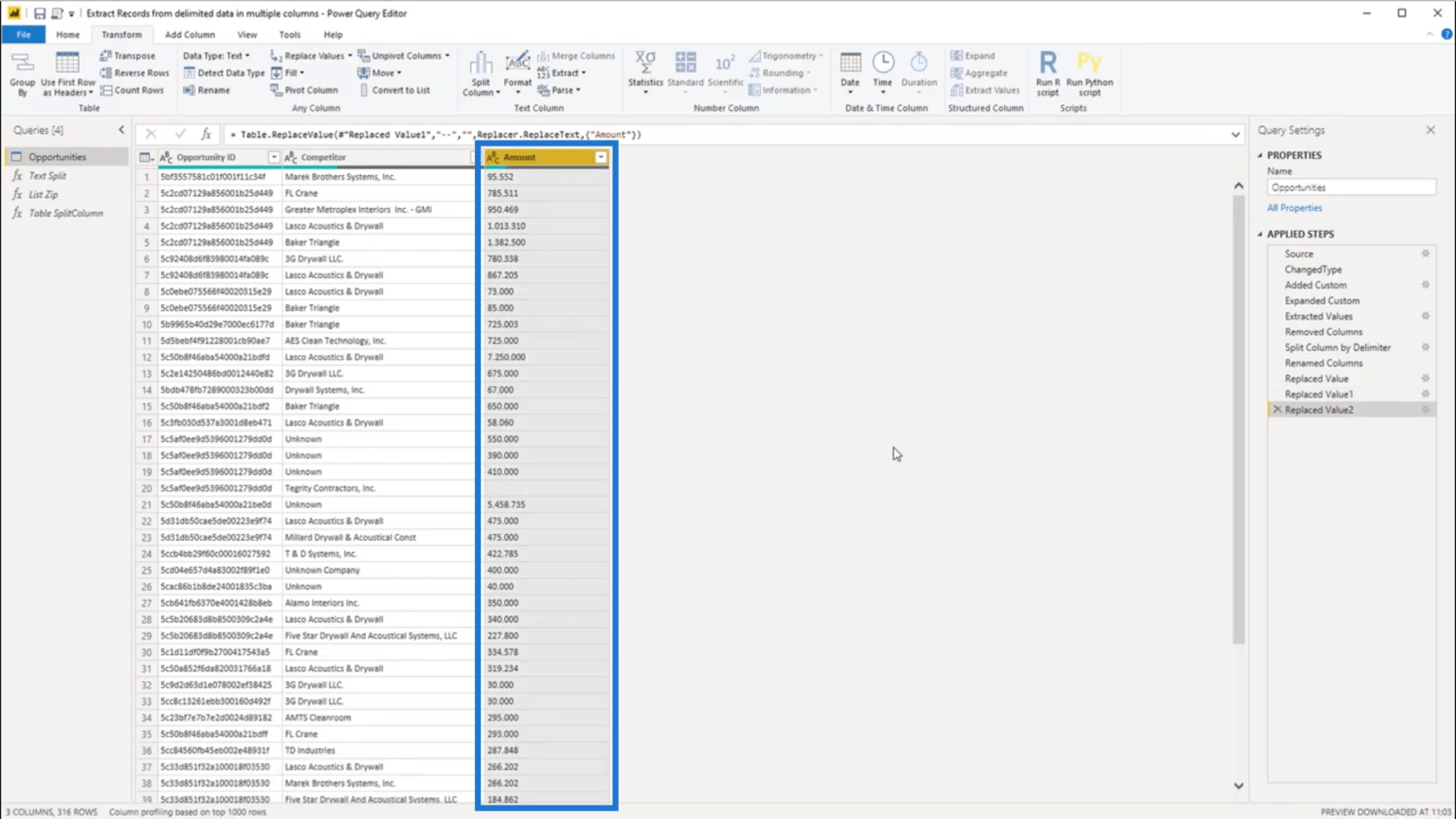
Task: Collapse the APPLIED STEPS section
Action: pos(1261,234)
